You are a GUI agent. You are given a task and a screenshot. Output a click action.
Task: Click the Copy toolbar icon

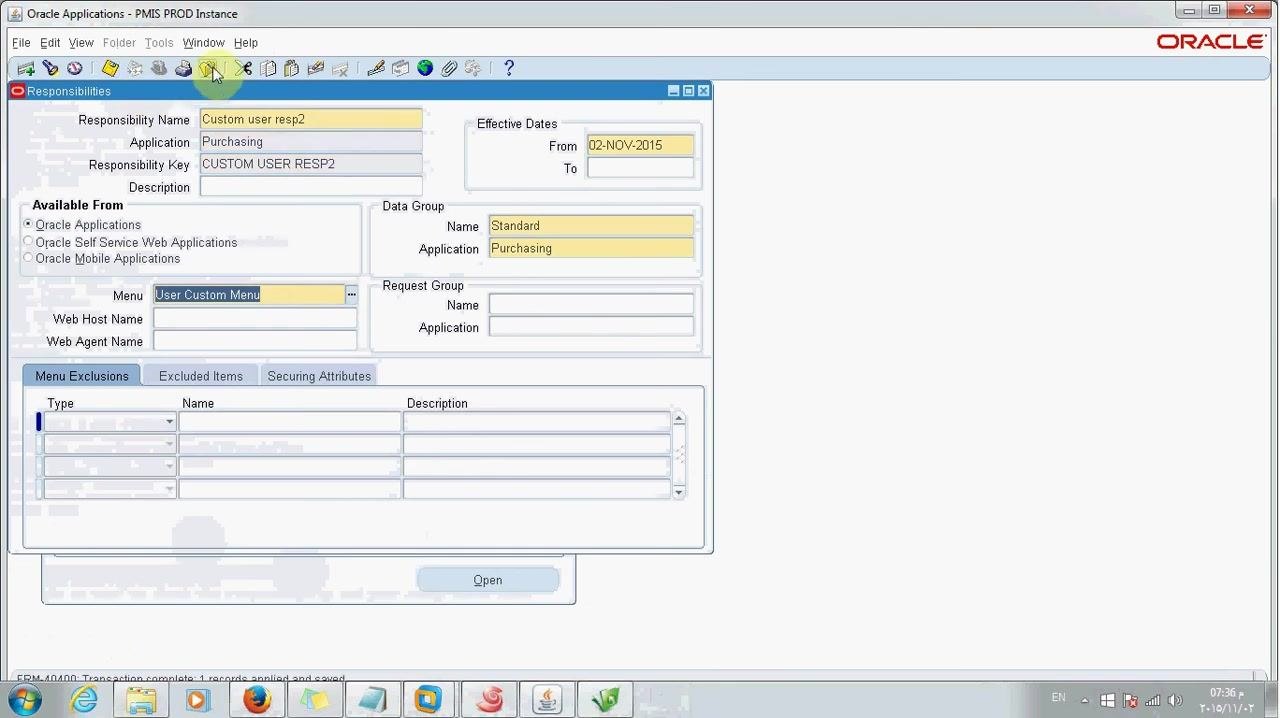click(268, 68)
